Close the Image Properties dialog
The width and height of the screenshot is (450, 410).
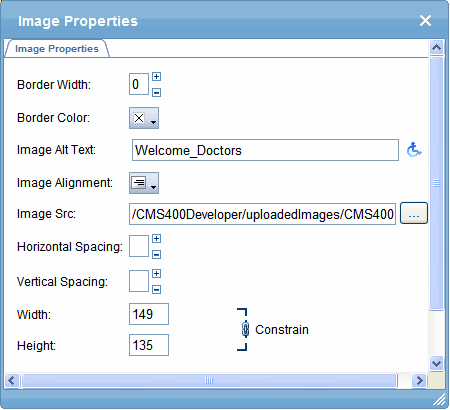pos(425,21)
